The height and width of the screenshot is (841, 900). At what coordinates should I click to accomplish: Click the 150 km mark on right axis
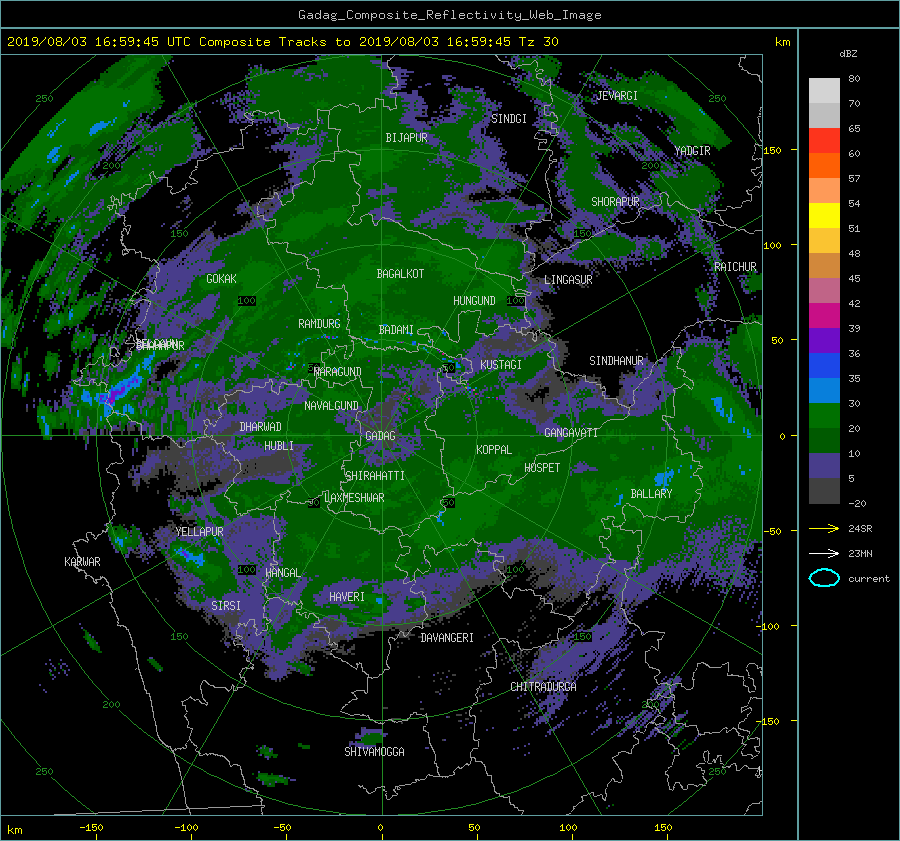tap(772, 150)
